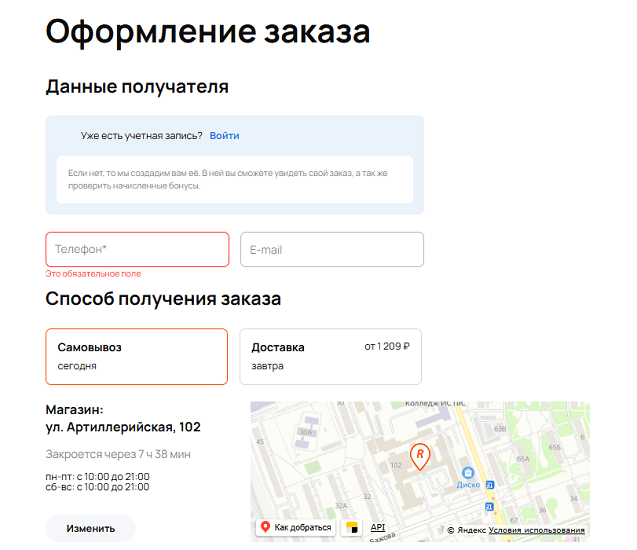Click building 32А label on map
Screen dimensions: 637x550
click(x=341, y=505)
